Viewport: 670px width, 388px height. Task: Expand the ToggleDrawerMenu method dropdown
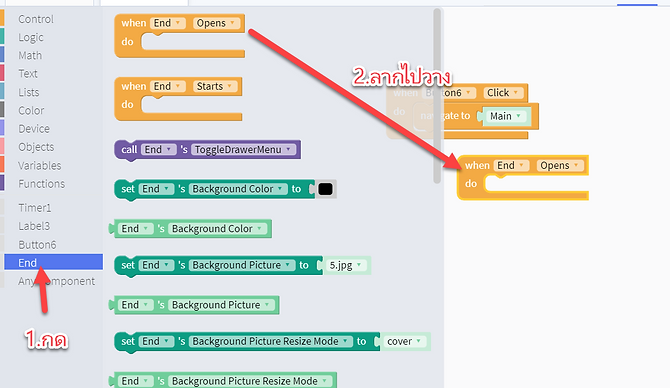tap(244, 150)
